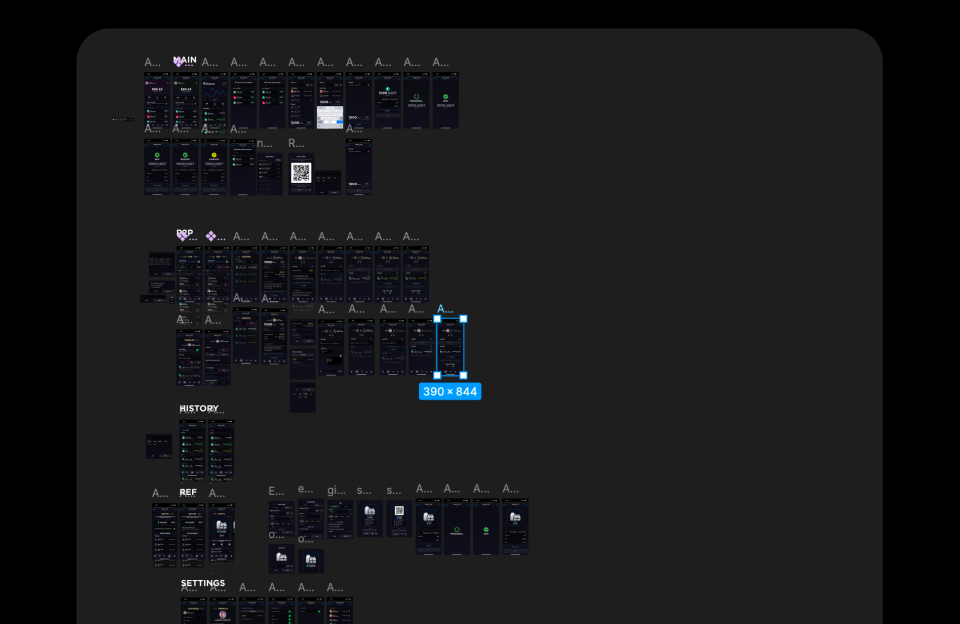Image resolution: width=960 pixels, height=624 pixels.
Task: Select the MAIN section heading
Action: click(x=186, y=59)
